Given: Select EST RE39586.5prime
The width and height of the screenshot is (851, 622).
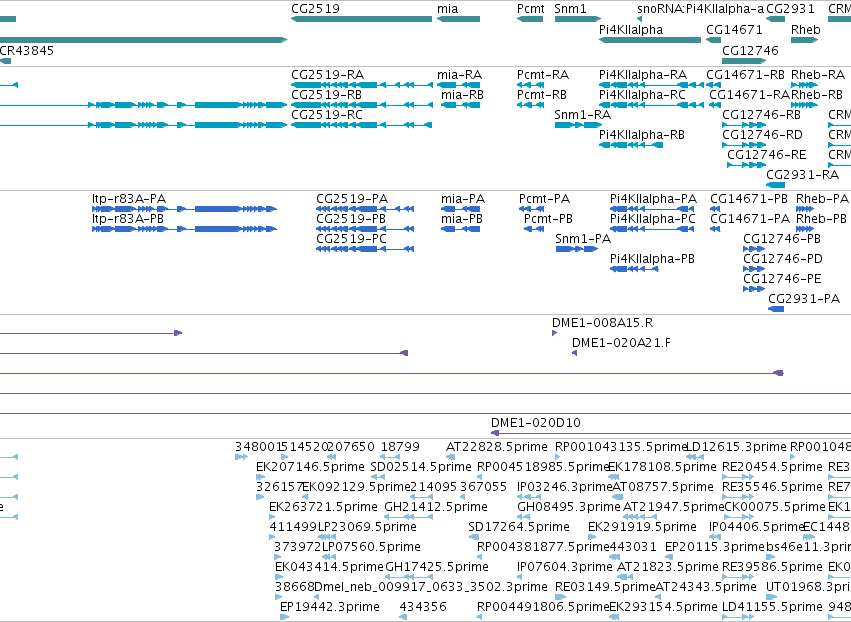Looking at the screenshot, I should pos(773,568).
